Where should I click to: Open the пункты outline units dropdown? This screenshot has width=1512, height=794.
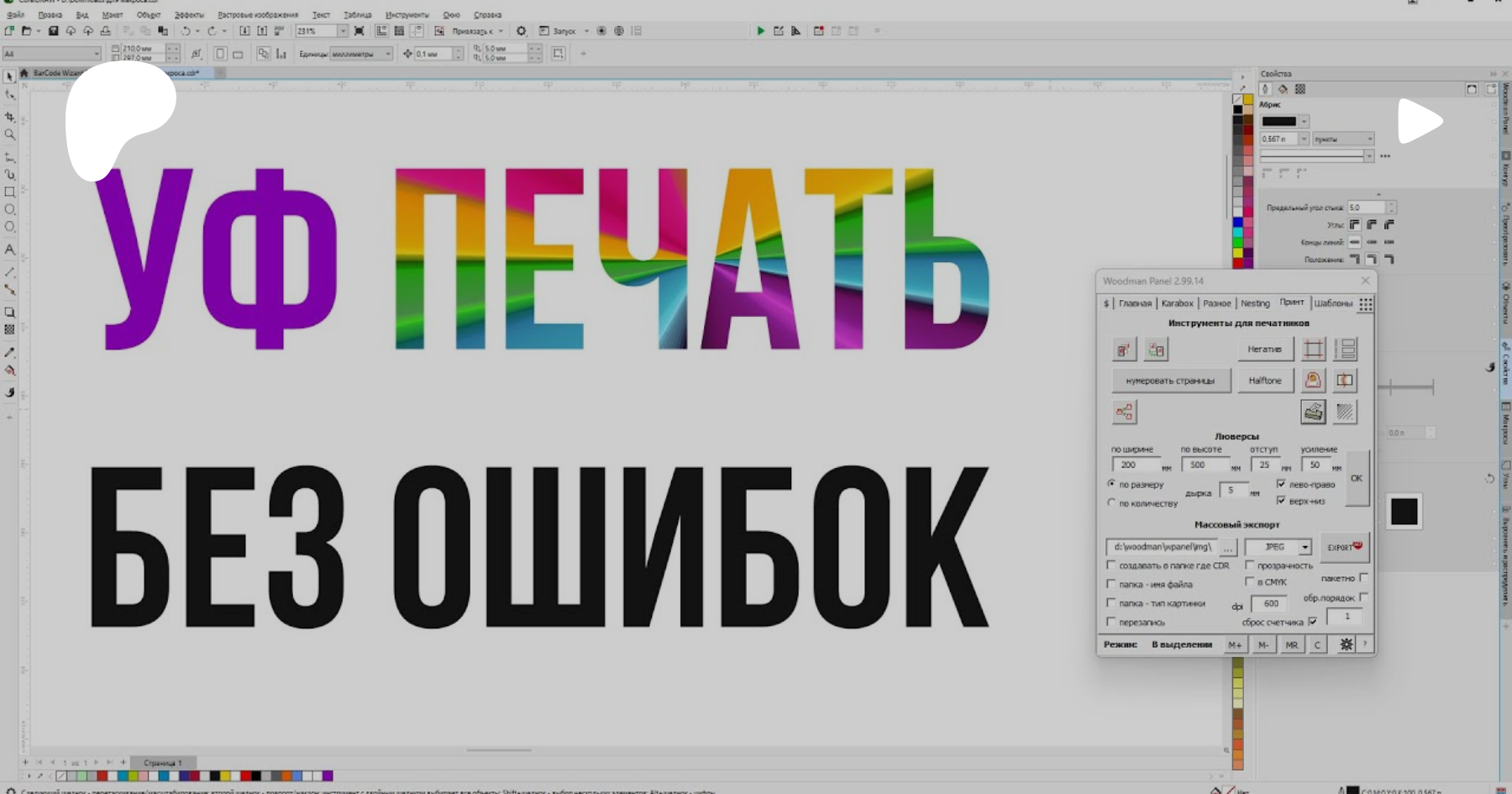pos(1369,139)
